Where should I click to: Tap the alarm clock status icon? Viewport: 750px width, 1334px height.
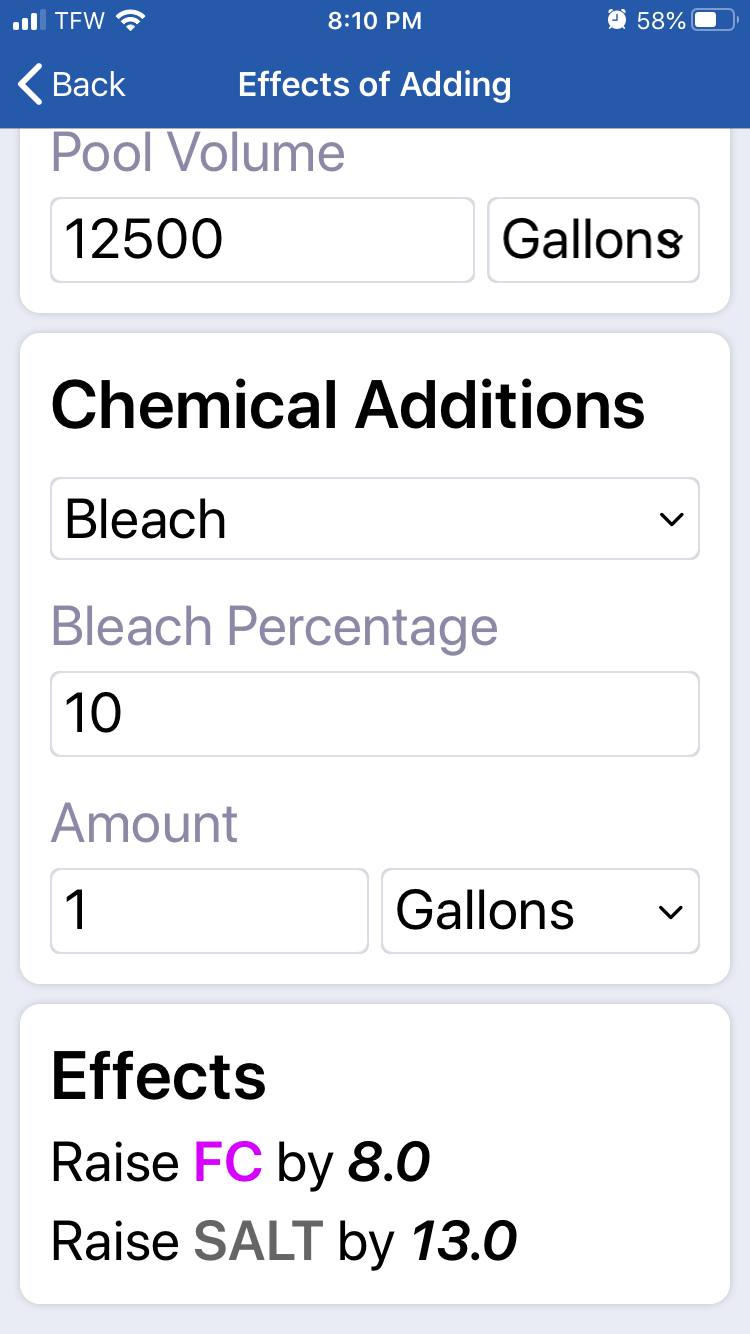click(617, 20)
